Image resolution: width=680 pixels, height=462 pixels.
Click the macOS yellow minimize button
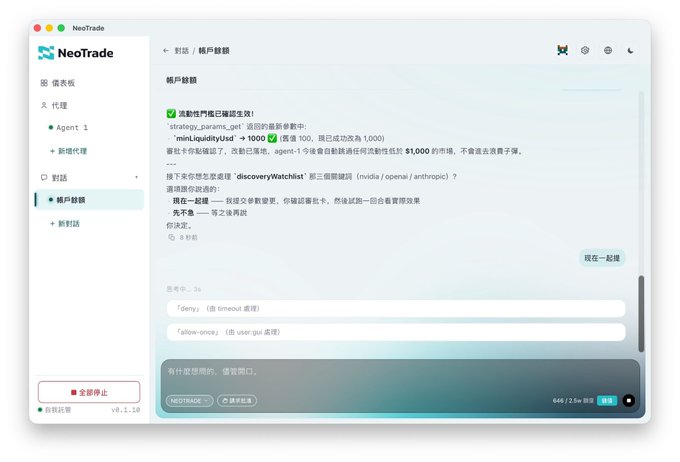click(49, 28)
